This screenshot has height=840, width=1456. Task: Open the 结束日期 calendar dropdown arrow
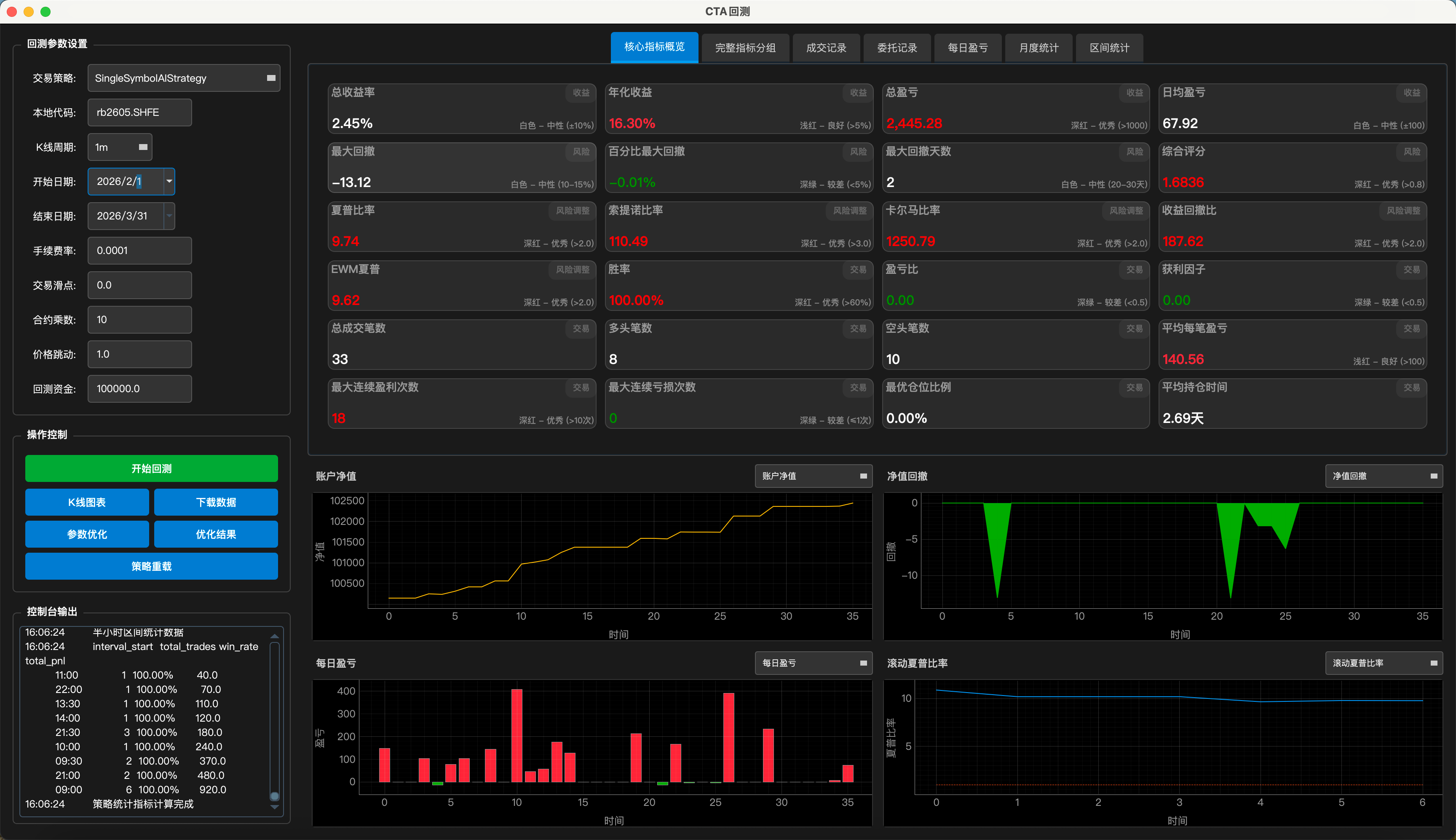pos(169,216)
